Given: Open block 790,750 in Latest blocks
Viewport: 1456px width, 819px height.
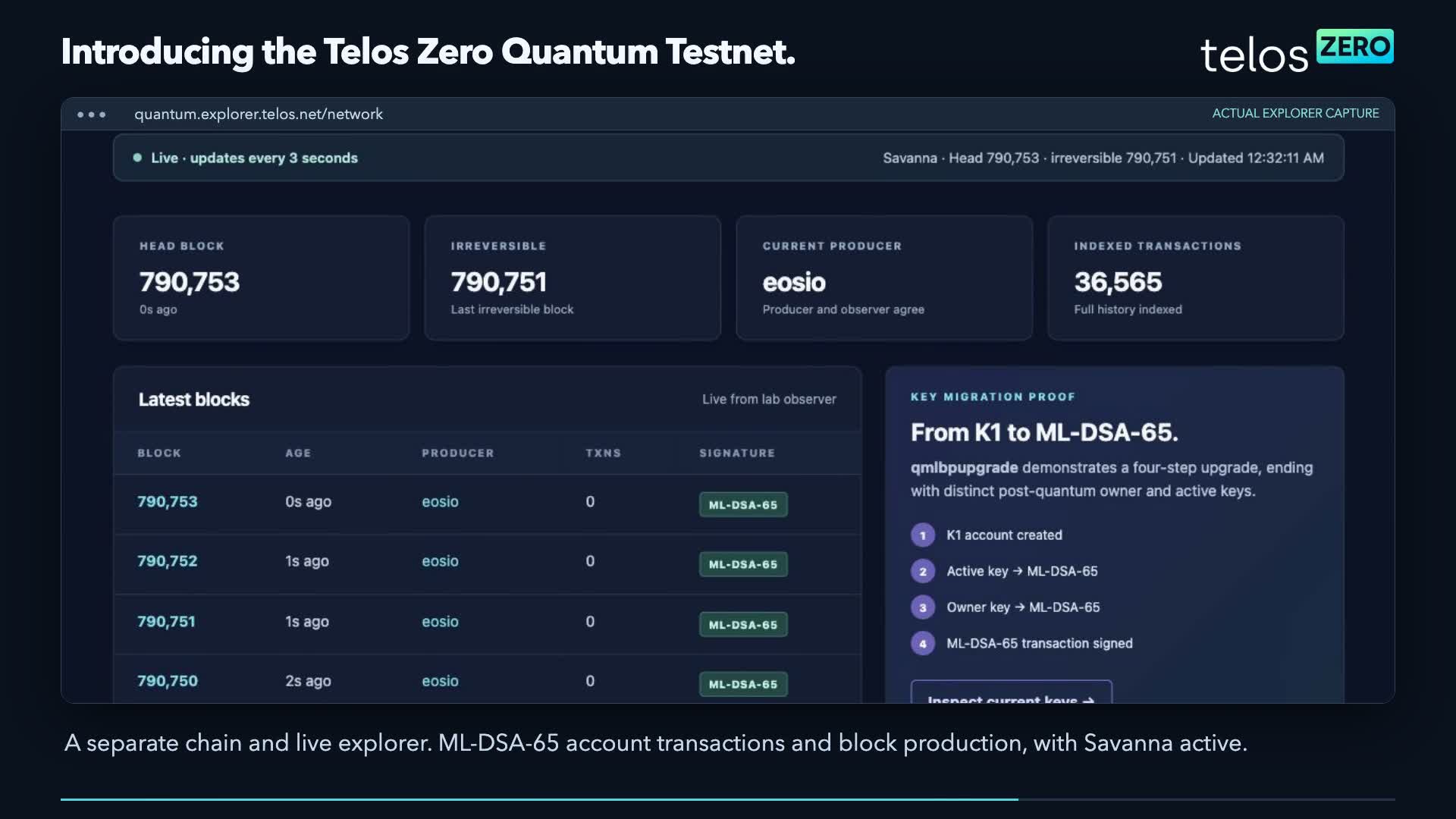Looking at the screenshot, I should pyautogui.click(x=167, y=681).
